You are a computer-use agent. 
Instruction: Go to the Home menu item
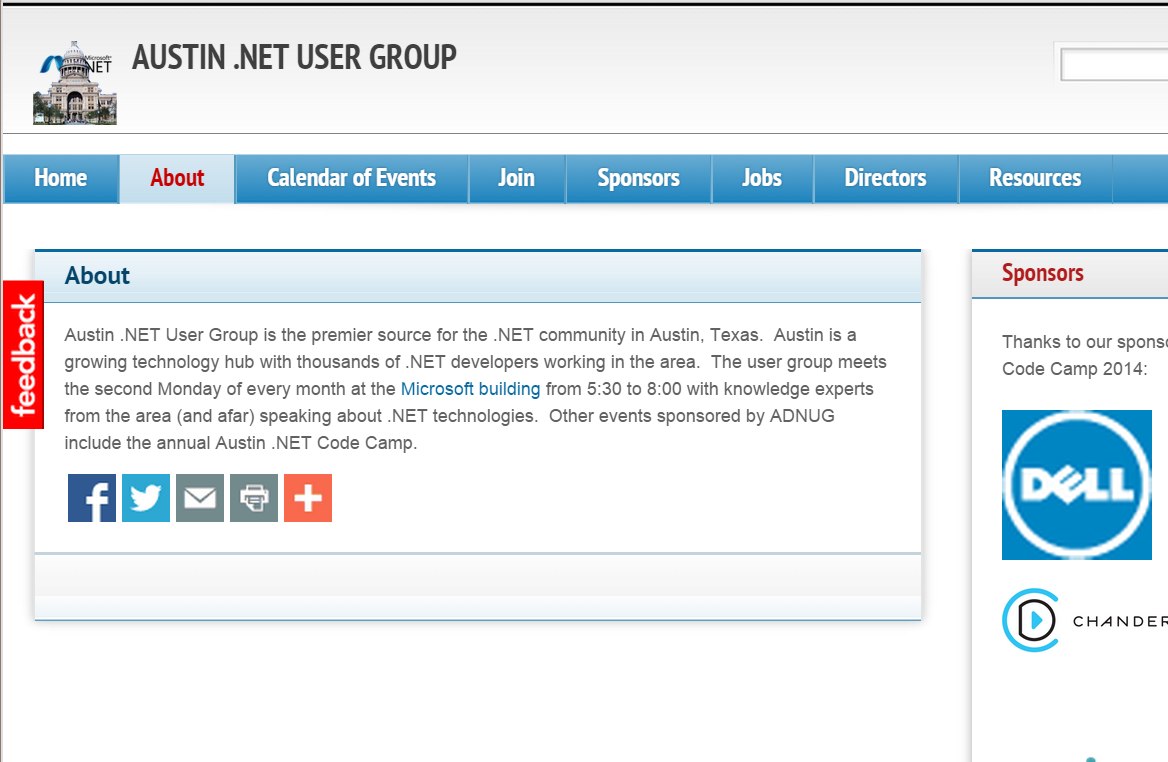(x=61, y=178)
